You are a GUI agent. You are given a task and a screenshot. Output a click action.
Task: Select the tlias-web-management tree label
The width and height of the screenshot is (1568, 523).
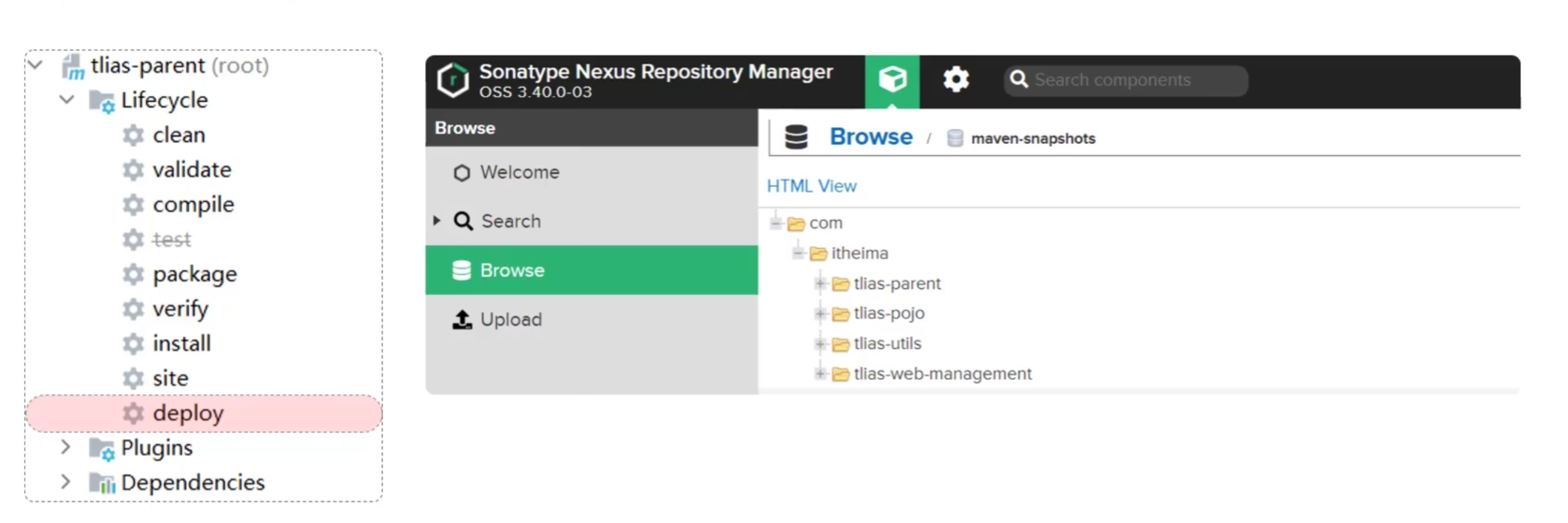942,373
